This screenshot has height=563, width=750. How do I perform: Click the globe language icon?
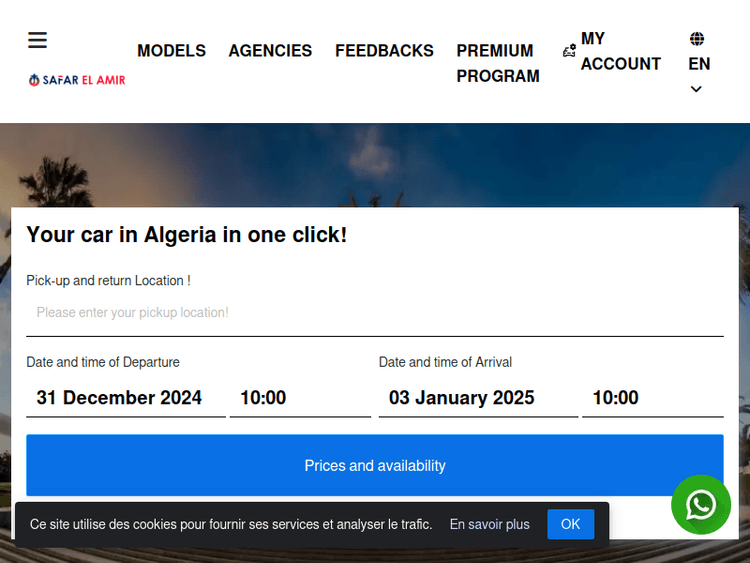tap(697, 39)
